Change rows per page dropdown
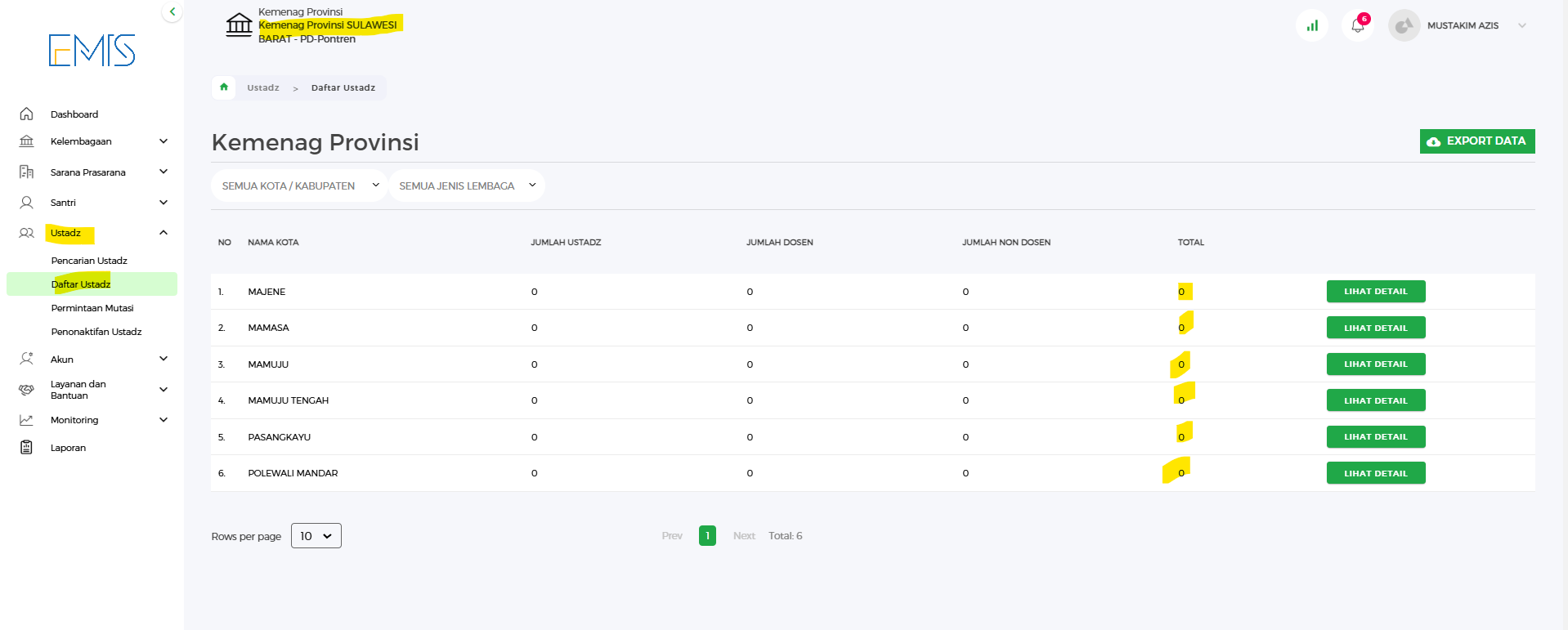The image size is (1568, 630). click(316, 536)
